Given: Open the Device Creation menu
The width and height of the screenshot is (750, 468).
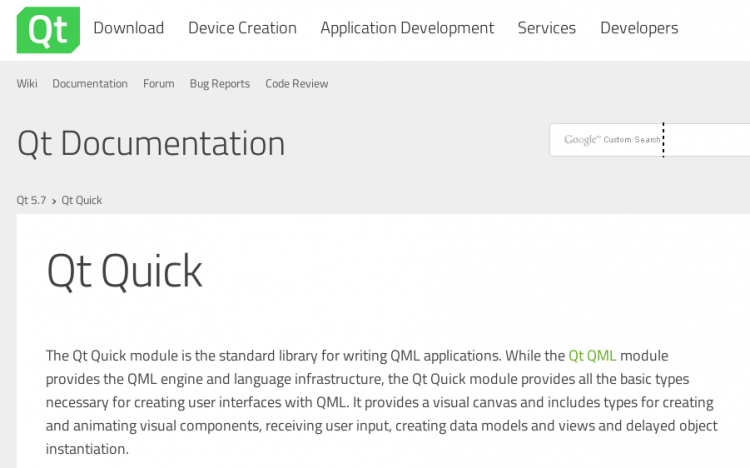Looking at the screenshot, I should 242,28.
